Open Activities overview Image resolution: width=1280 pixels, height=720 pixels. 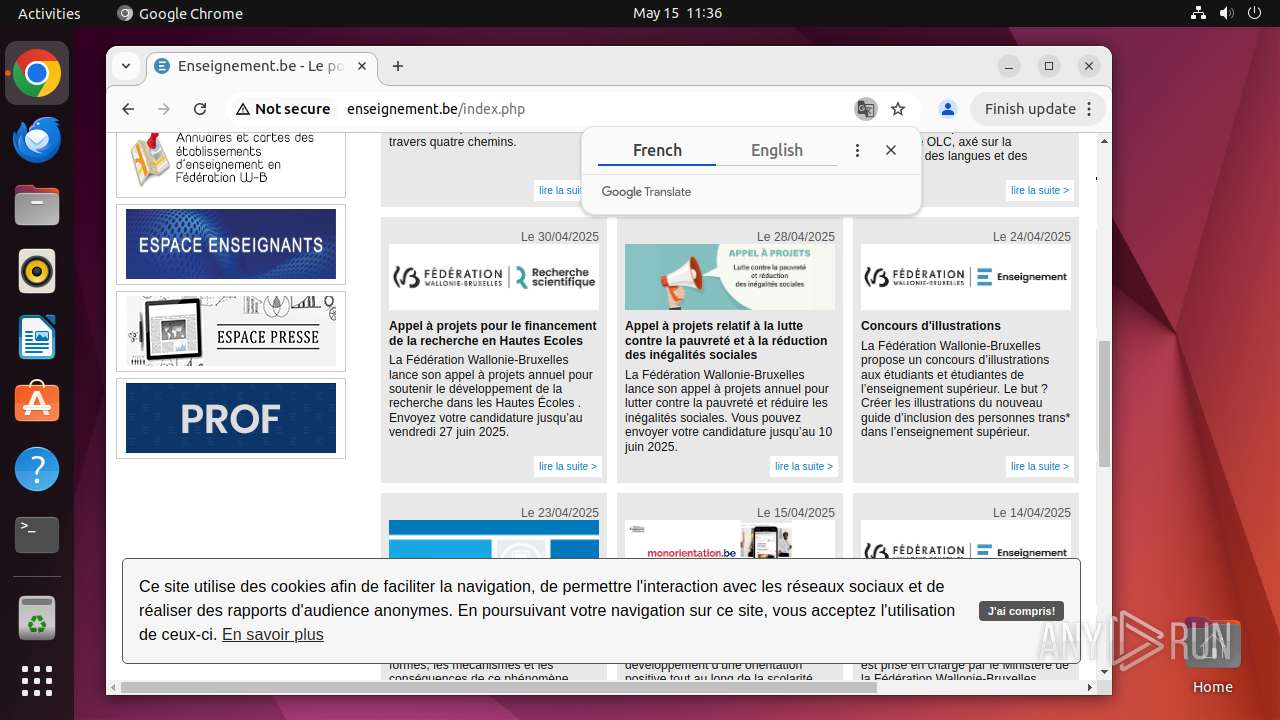click(x=49, y=13)
